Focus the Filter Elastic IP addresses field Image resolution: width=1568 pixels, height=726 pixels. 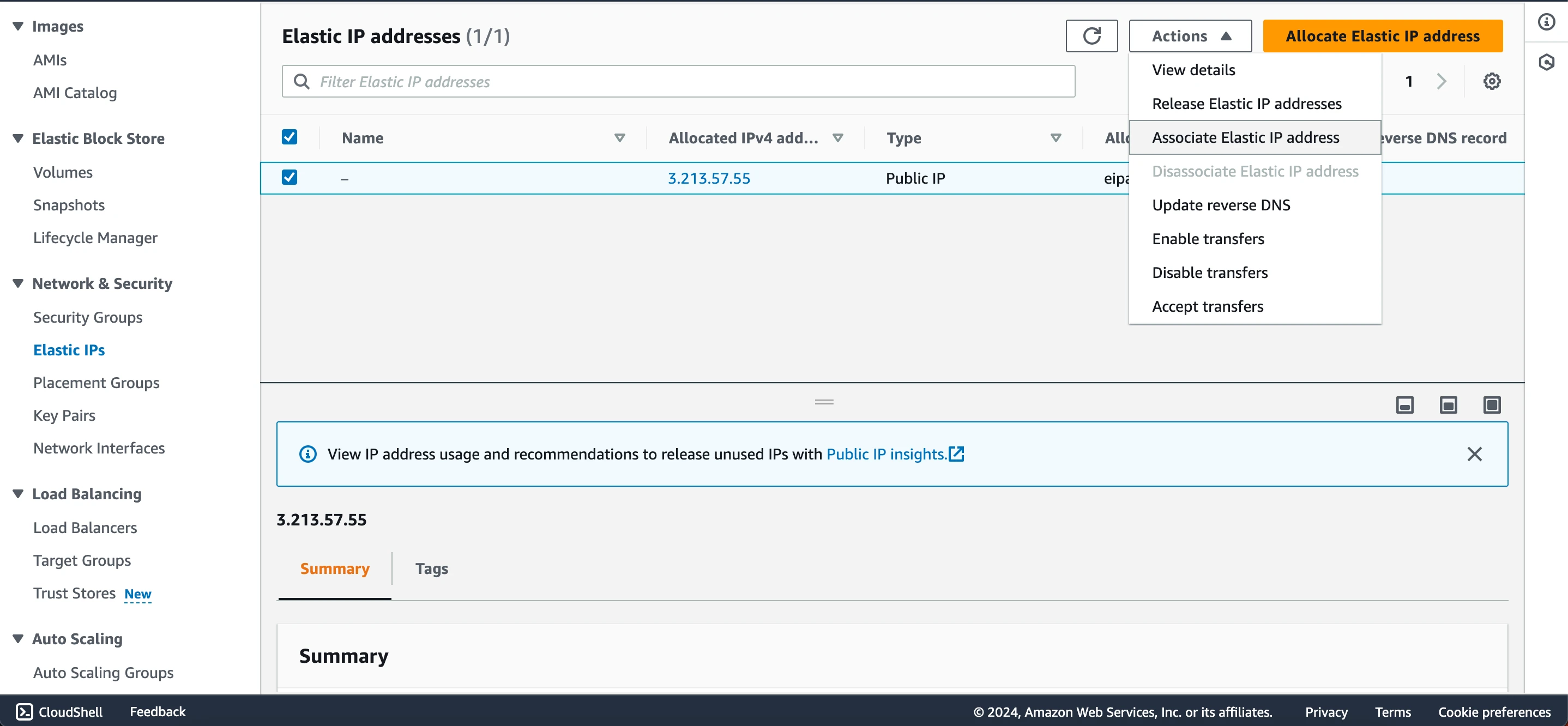click(678, 81)
